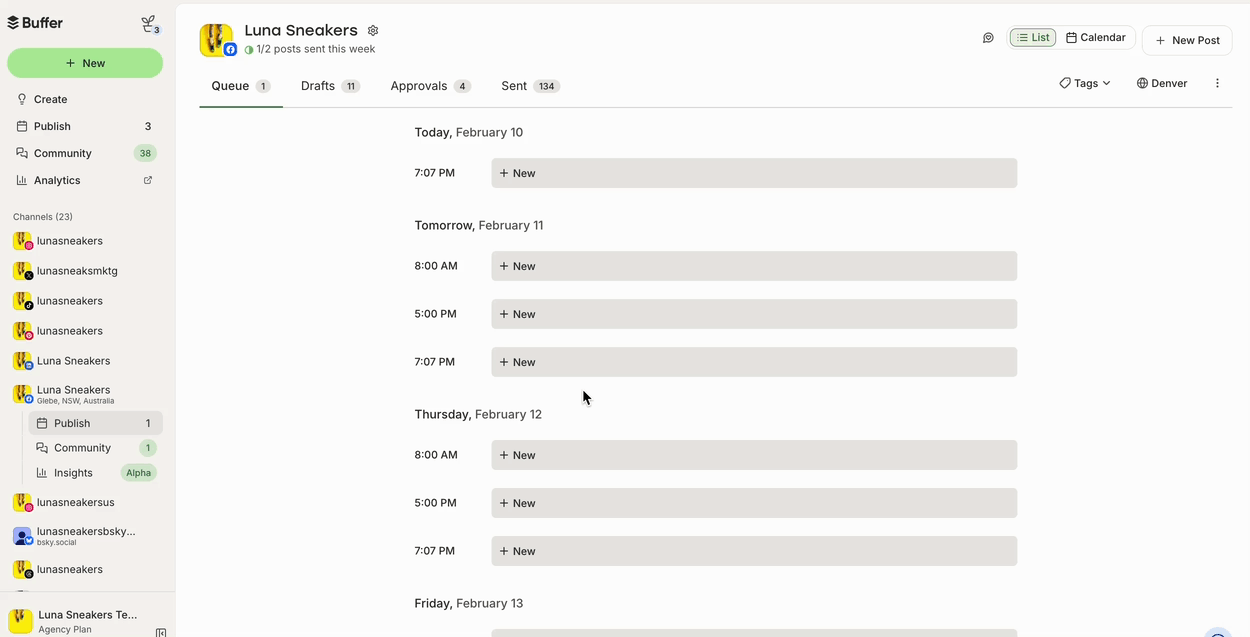The height and width of the screenshot is (637, 1250).
Task: Click the Community icon in sidebar
Action: pos(21,153)
